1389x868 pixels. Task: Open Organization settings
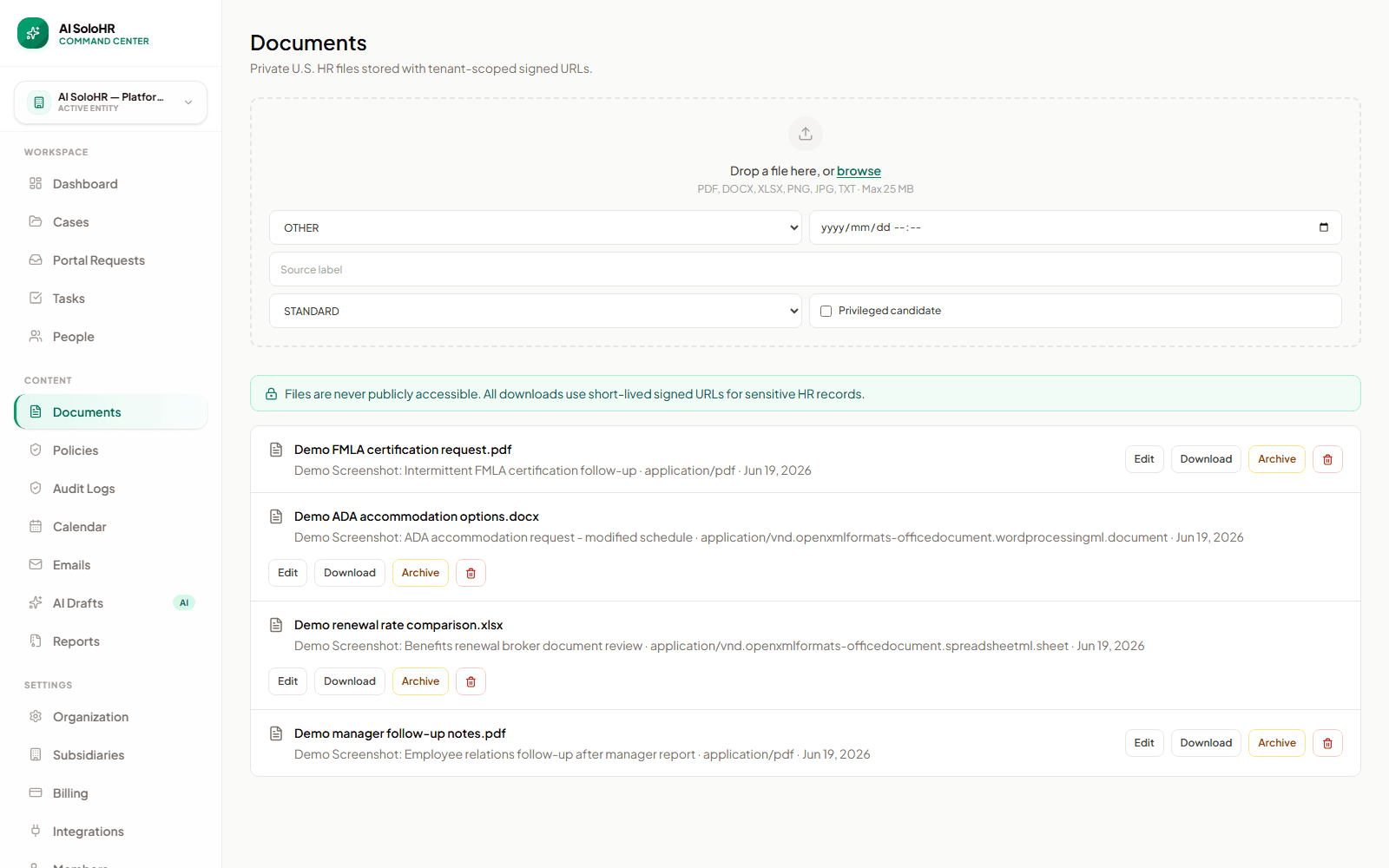click(x=110, y=717)
